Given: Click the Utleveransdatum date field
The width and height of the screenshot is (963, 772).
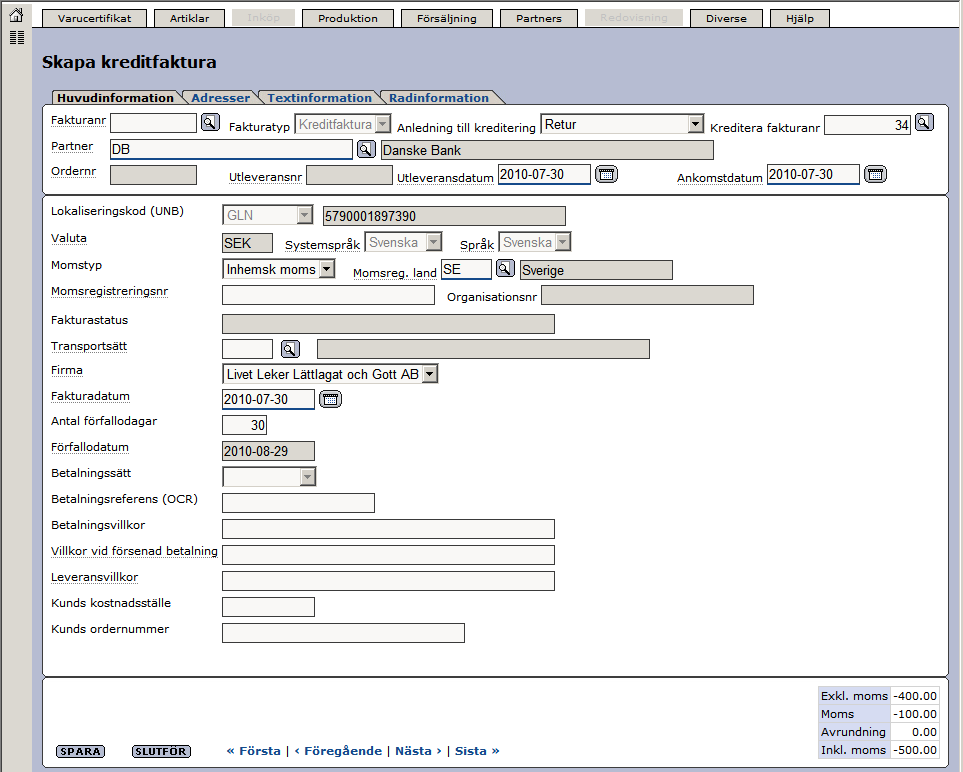Looking at the screenshot, I should (x=544, y=174).
